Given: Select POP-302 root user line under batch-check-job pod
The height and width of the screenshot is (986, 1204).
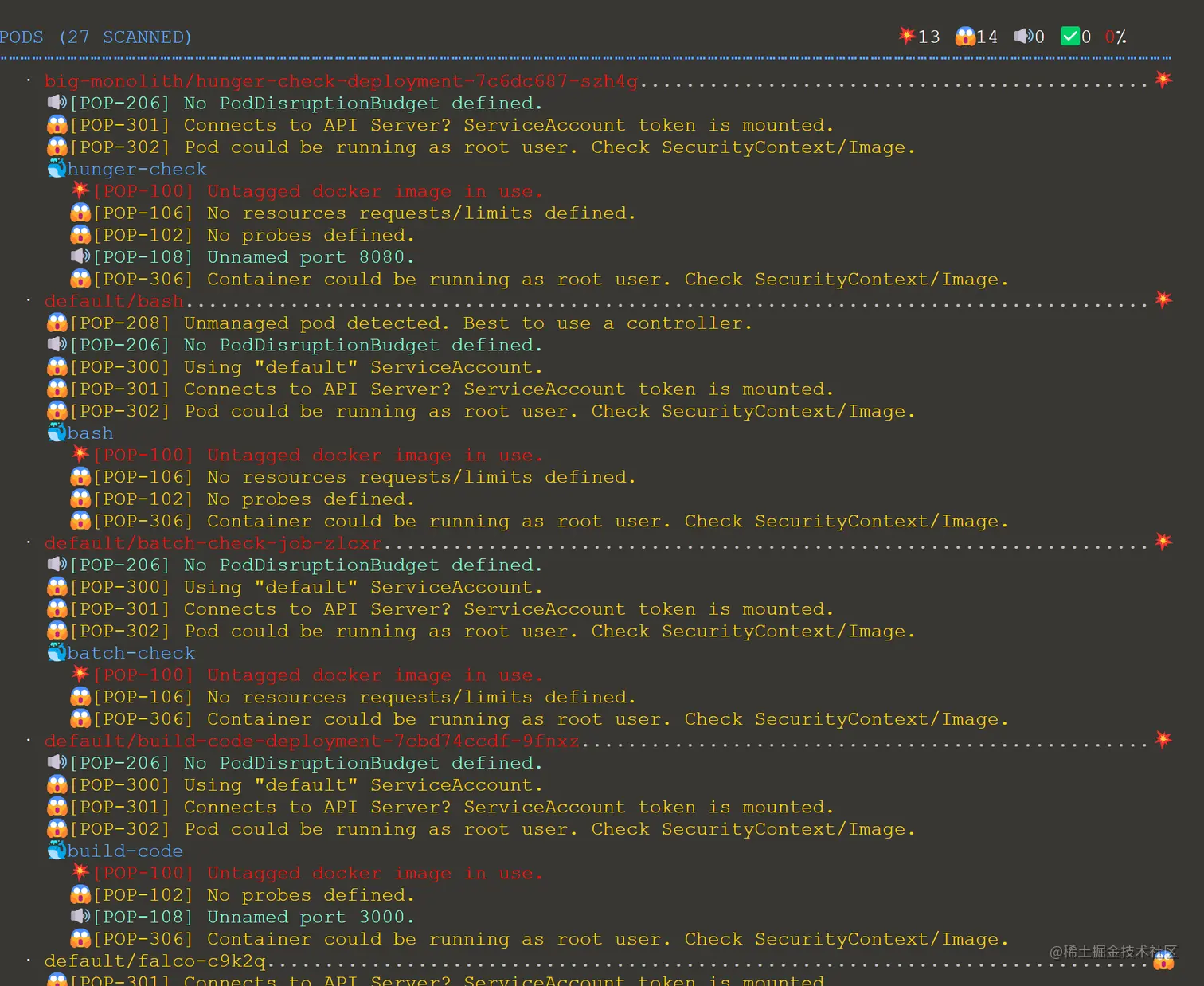Looking at the screenshot, I should point(493,632).
